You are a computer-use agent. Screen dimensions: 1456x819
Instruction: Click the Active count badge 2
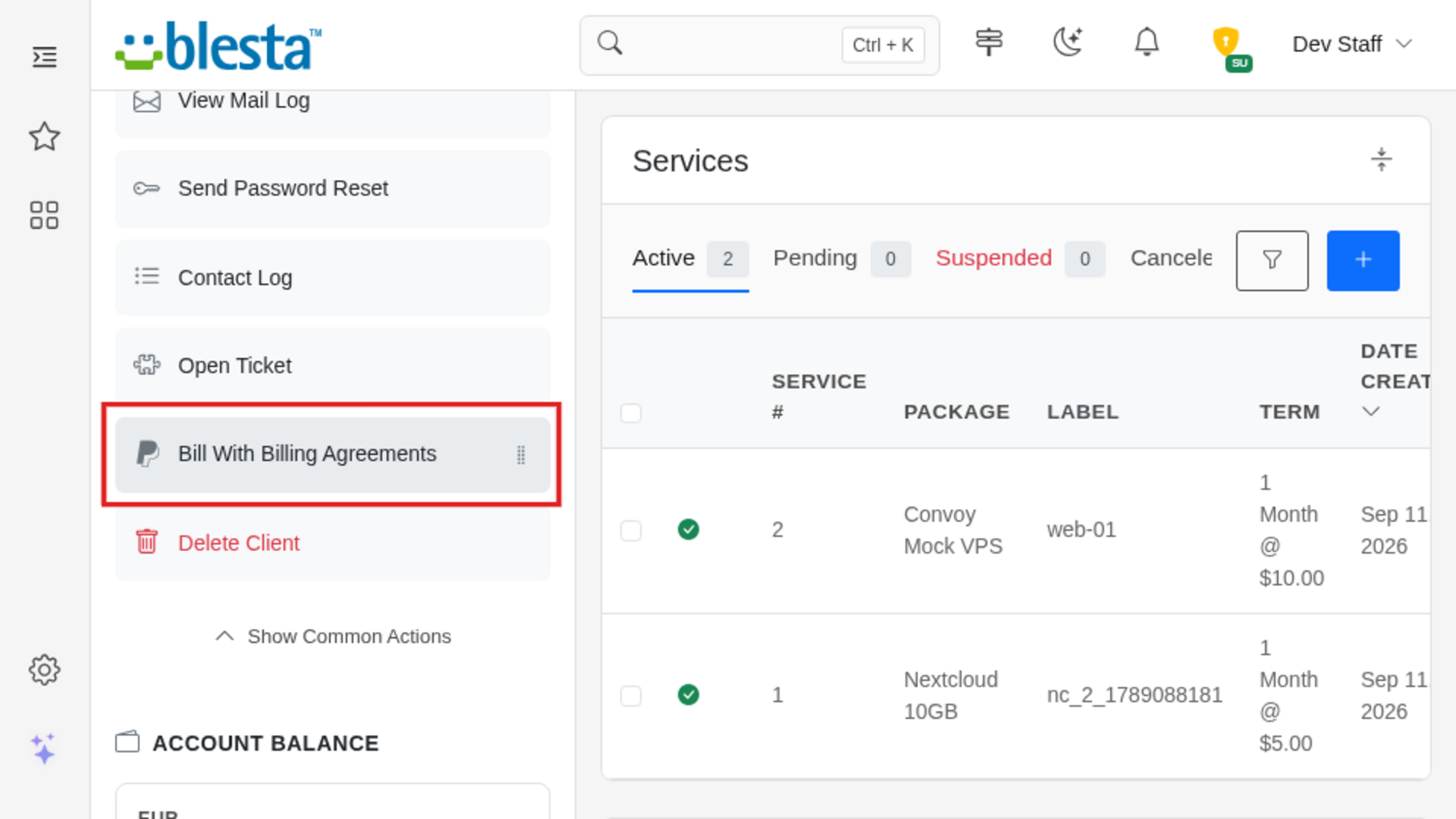point(728,259)
